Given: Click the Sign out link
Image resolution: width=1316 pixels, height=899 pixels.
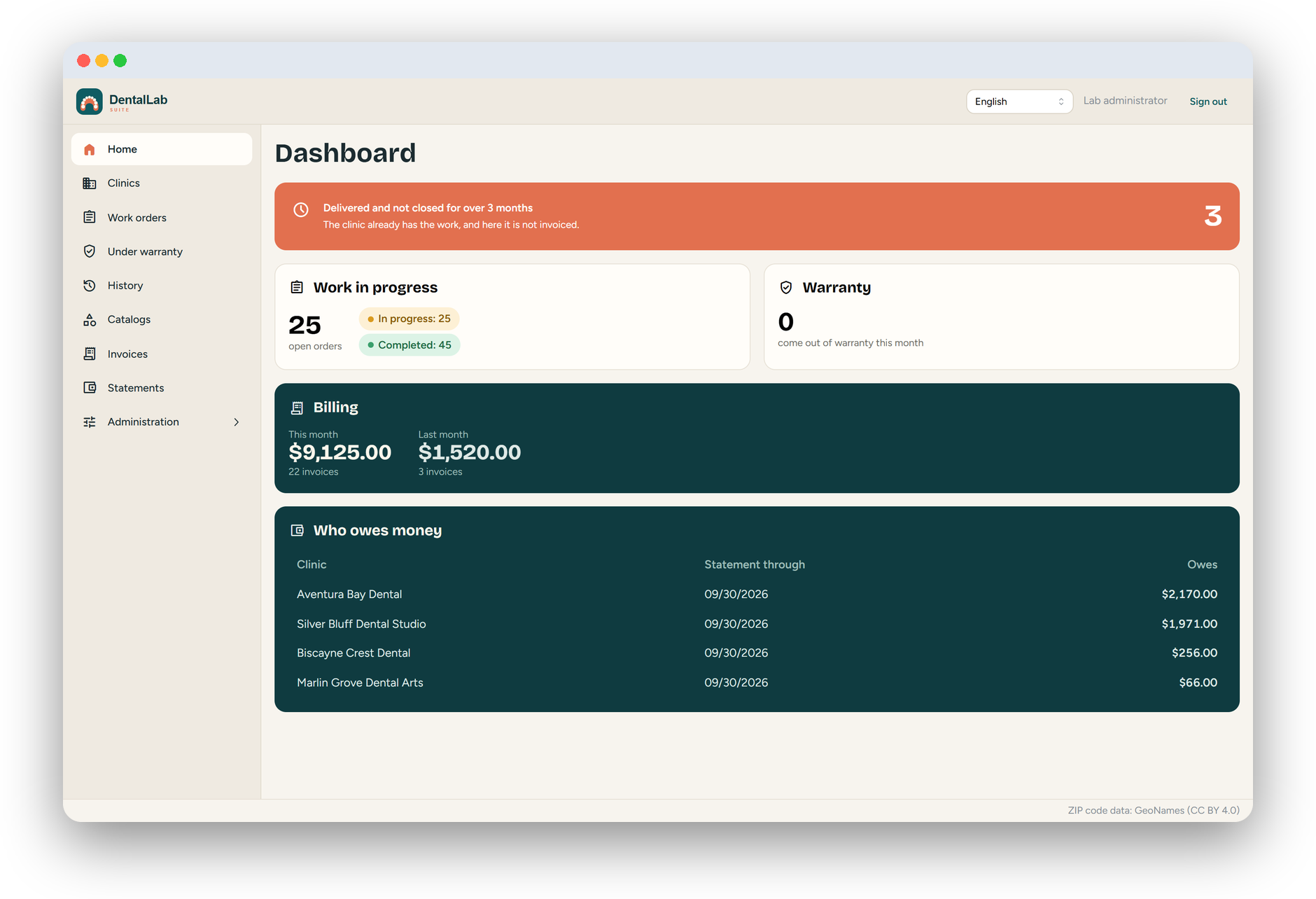Looking at the screenshot, I should tap(1208, 102).
